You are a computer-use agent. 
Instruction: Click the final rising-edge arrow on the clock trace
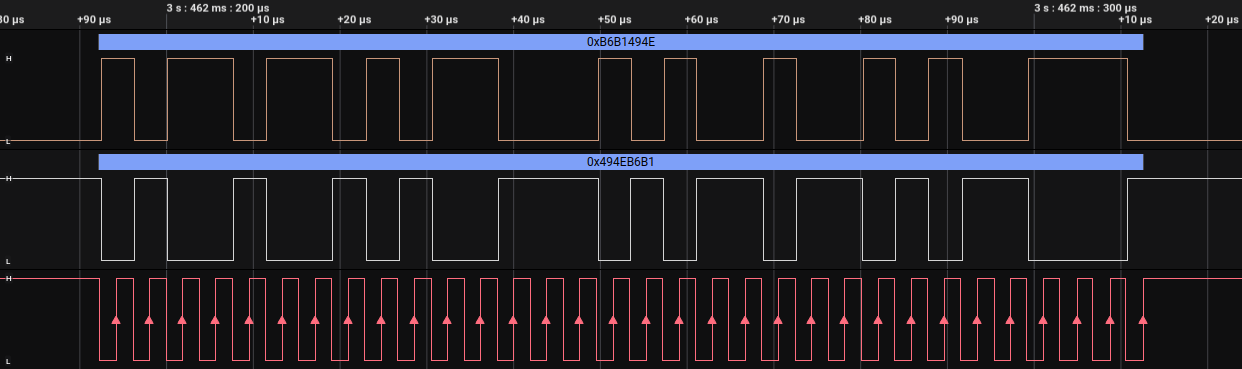coord(1143,320)
